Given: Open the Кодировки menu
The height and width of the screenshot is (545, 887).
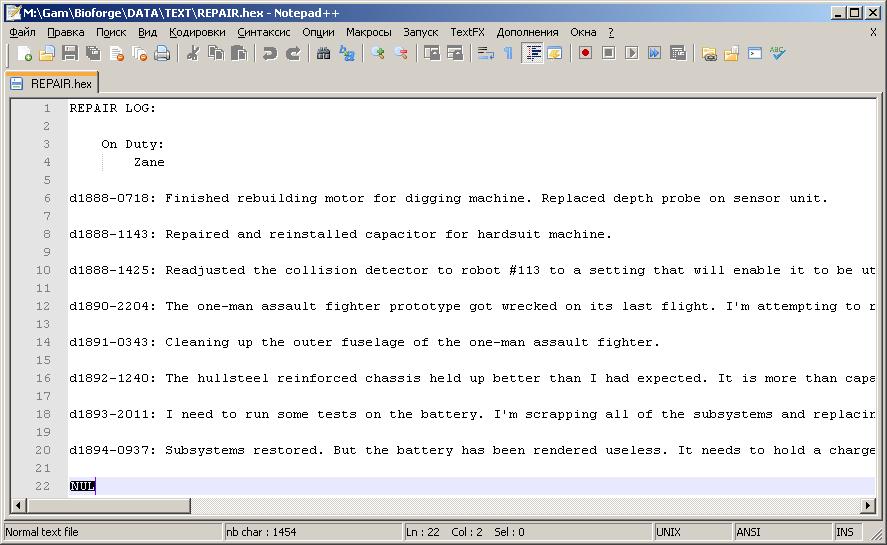Looking at the screenshot, I should click(x=197, y=32).
